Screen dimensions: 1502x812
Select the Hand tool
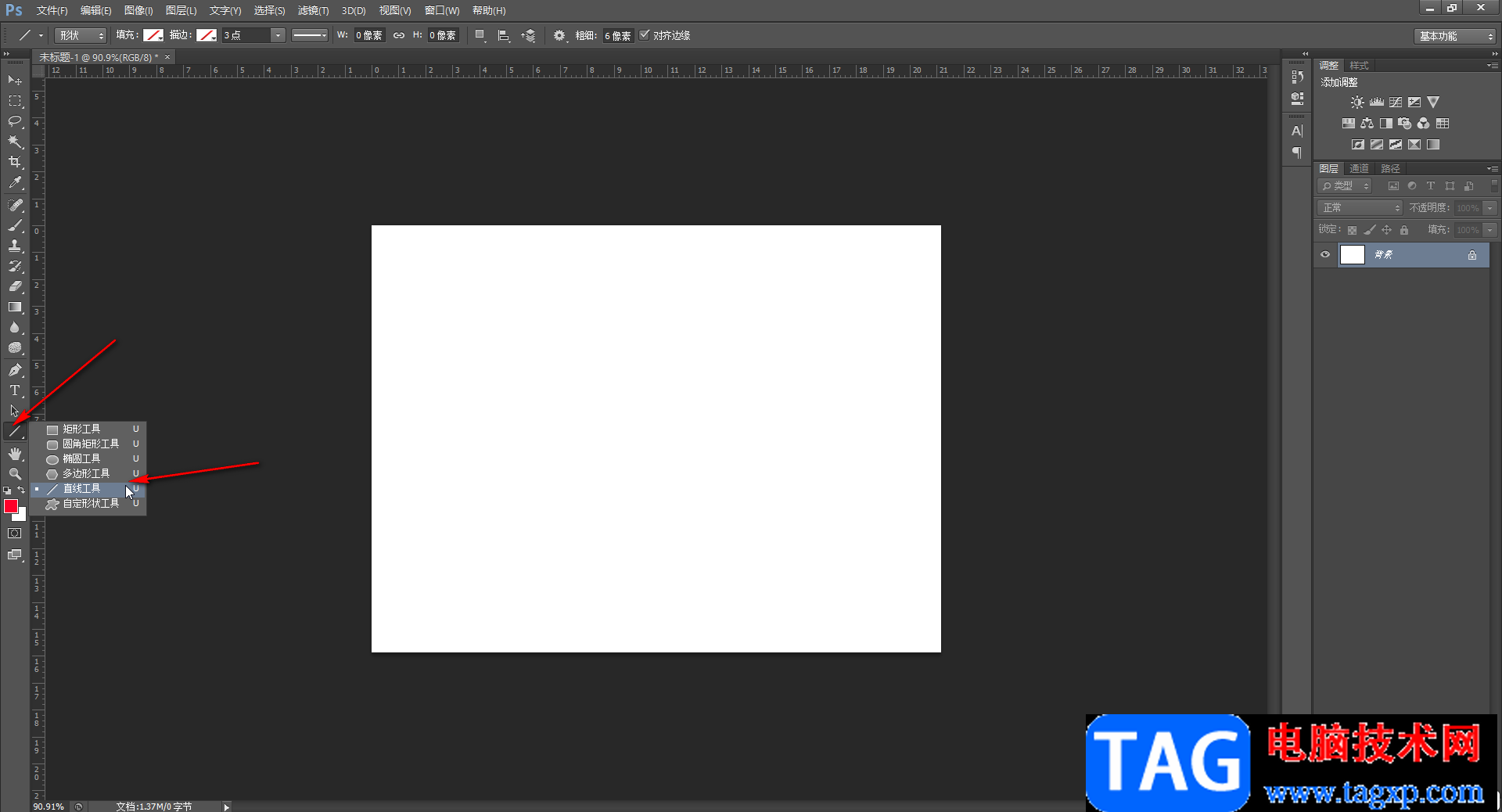[x=15, y=454]
